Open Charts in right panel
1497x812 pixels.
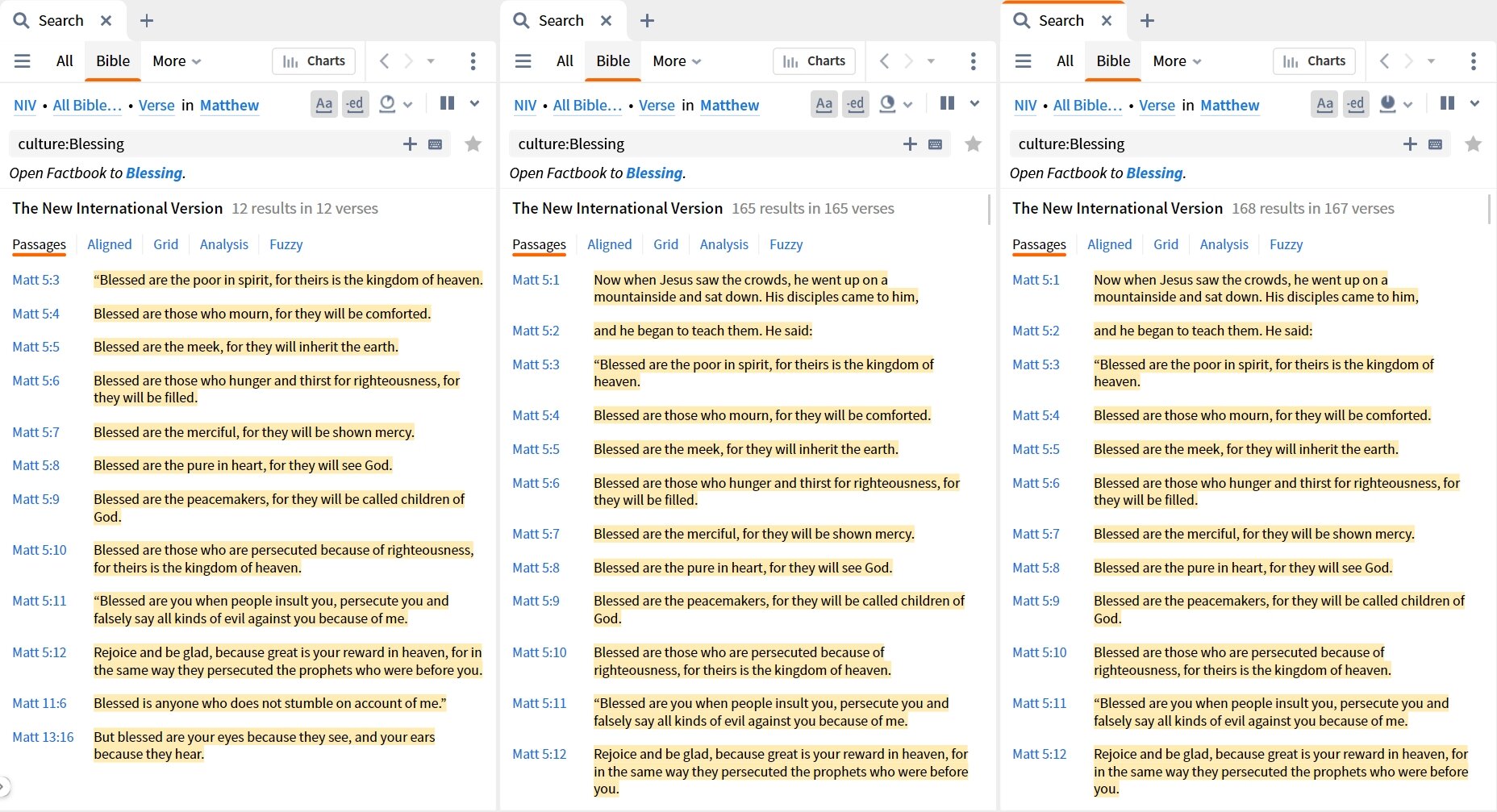(1314, 61)
